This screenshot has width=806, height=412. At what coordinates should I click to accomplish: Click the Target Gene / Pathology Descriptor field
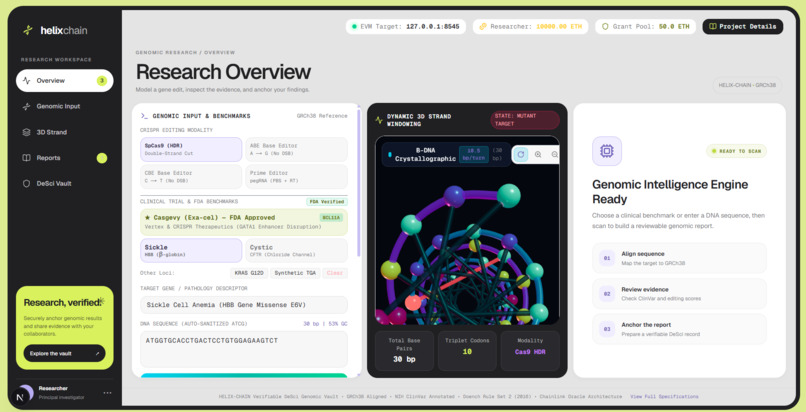[x=244, y=305]
